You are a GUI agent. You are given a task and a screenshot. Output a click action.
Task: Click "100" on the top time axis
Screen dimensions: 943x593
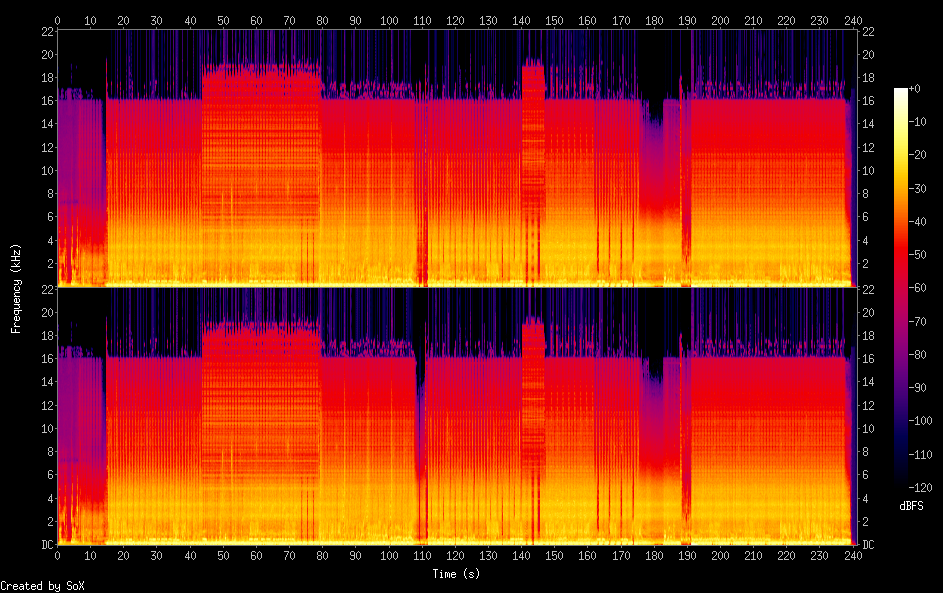point(389,20)
